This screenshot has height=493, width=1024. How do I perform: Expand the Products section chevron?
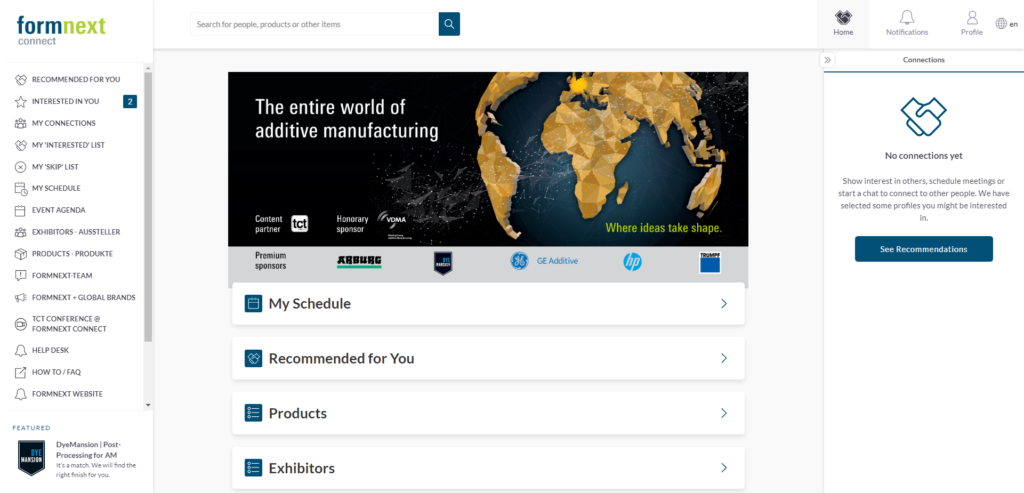click(724, 413)
